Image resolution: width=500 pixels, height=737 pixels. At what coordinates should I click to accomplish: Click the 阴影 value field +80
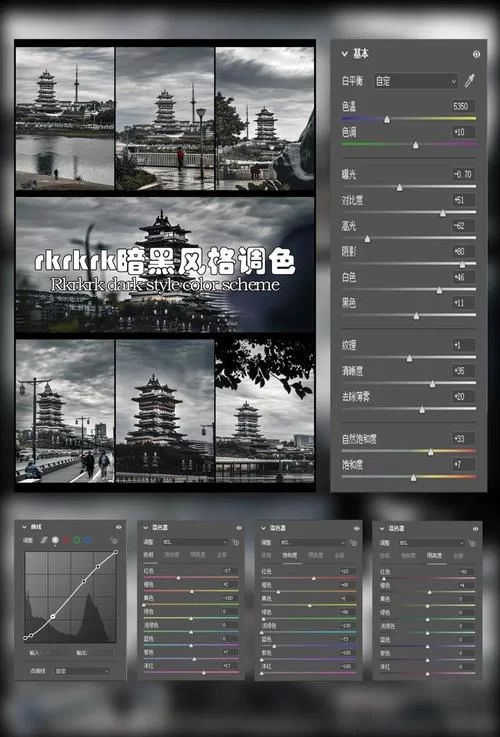pyautogui.click(x=463, y=251)
